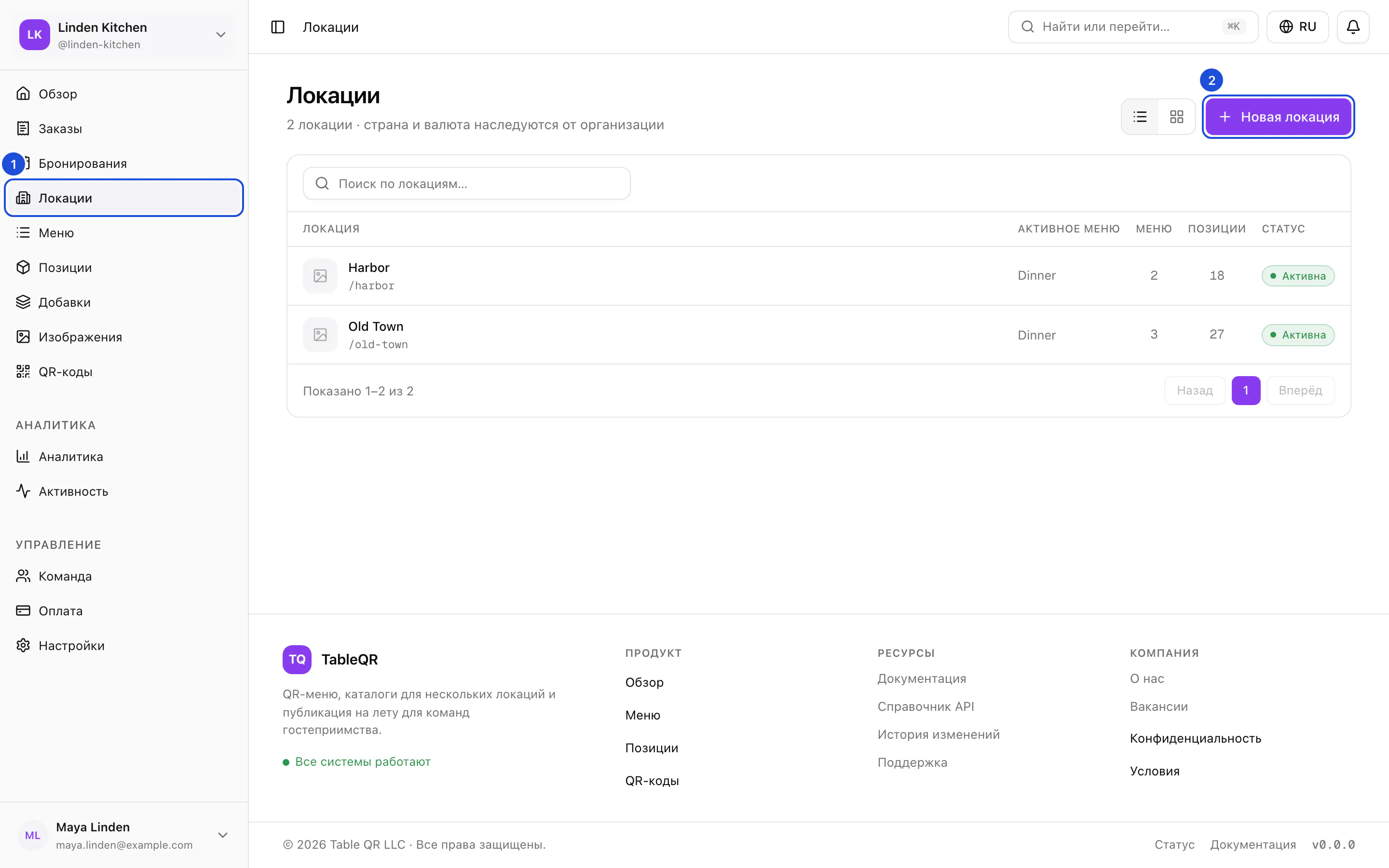Image resolution: width=1389 pixels, height=868 pixels.
Task: Sort by the Статус column header
Action: [1283, 229]
